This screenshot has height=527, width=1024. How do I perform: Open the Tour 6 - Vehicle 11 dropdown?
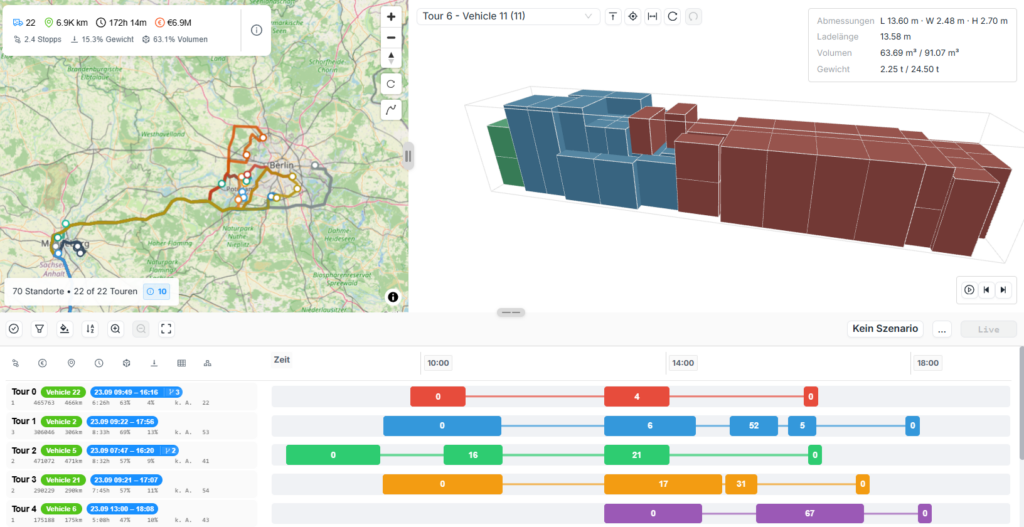click(x=508, y=16)
